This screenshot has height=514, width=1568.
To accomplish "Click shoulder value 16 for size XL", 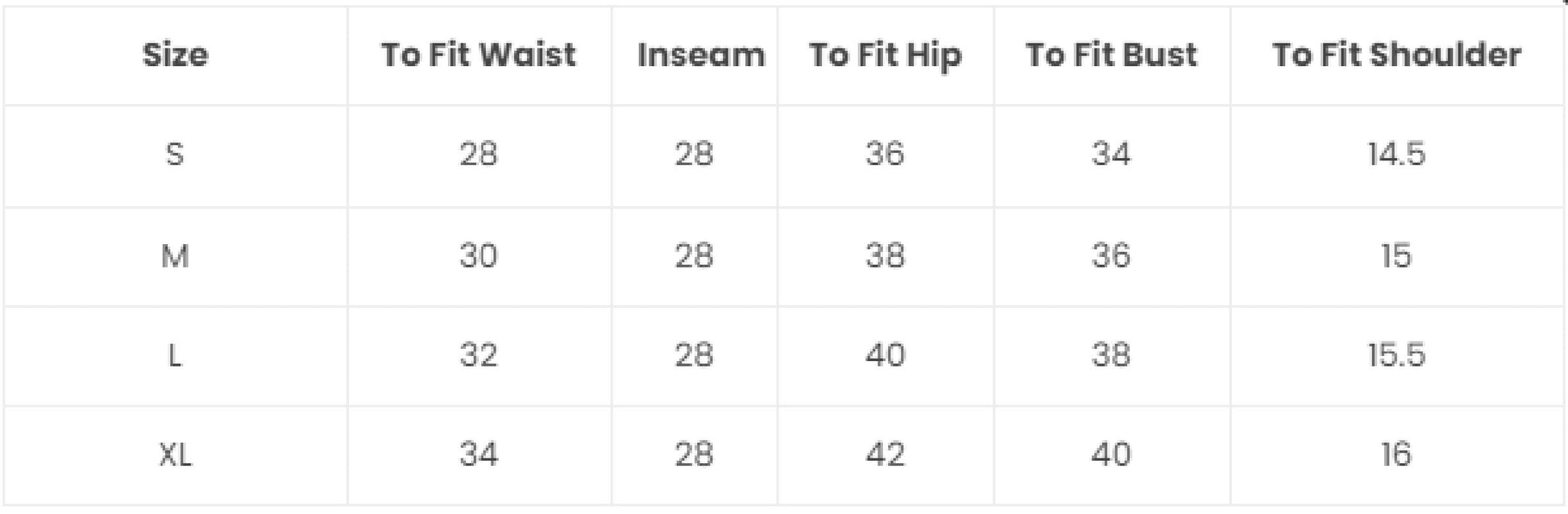I will [x=1396, y=454].
